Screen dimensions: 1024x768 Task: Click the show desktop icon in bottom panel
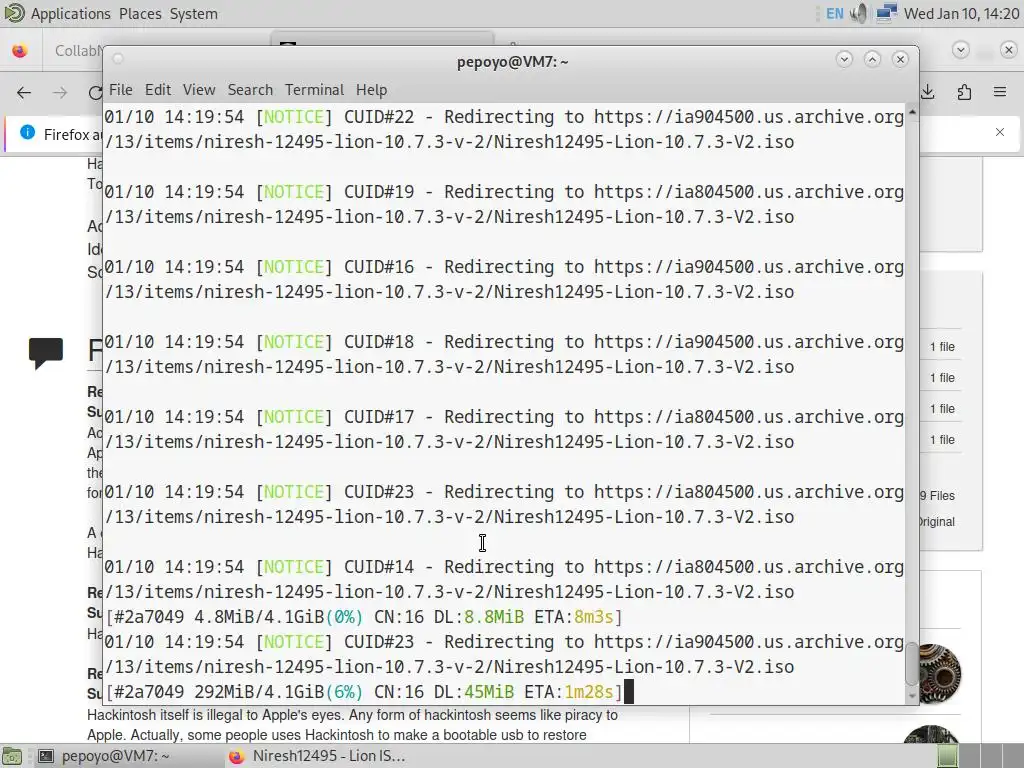tap(12, 756)
